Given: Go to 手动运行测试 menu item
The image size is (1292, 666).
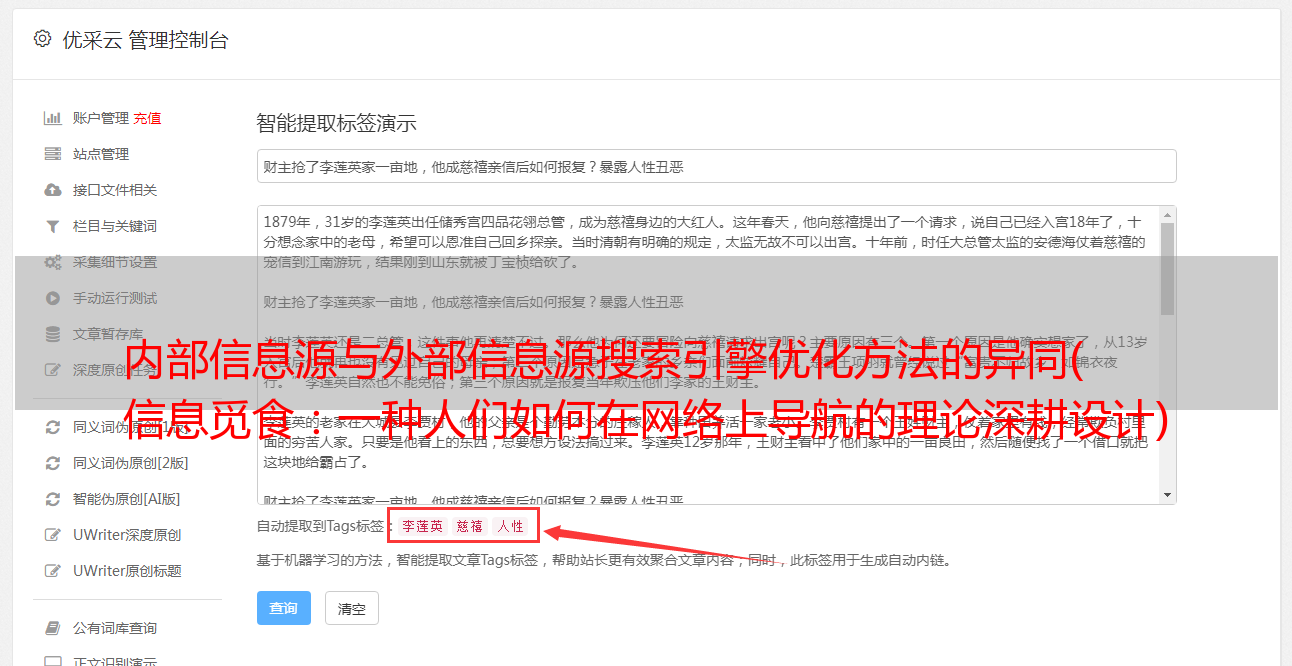Looking at the screenshot, I should pyautogui.click(x=115, y=298).
